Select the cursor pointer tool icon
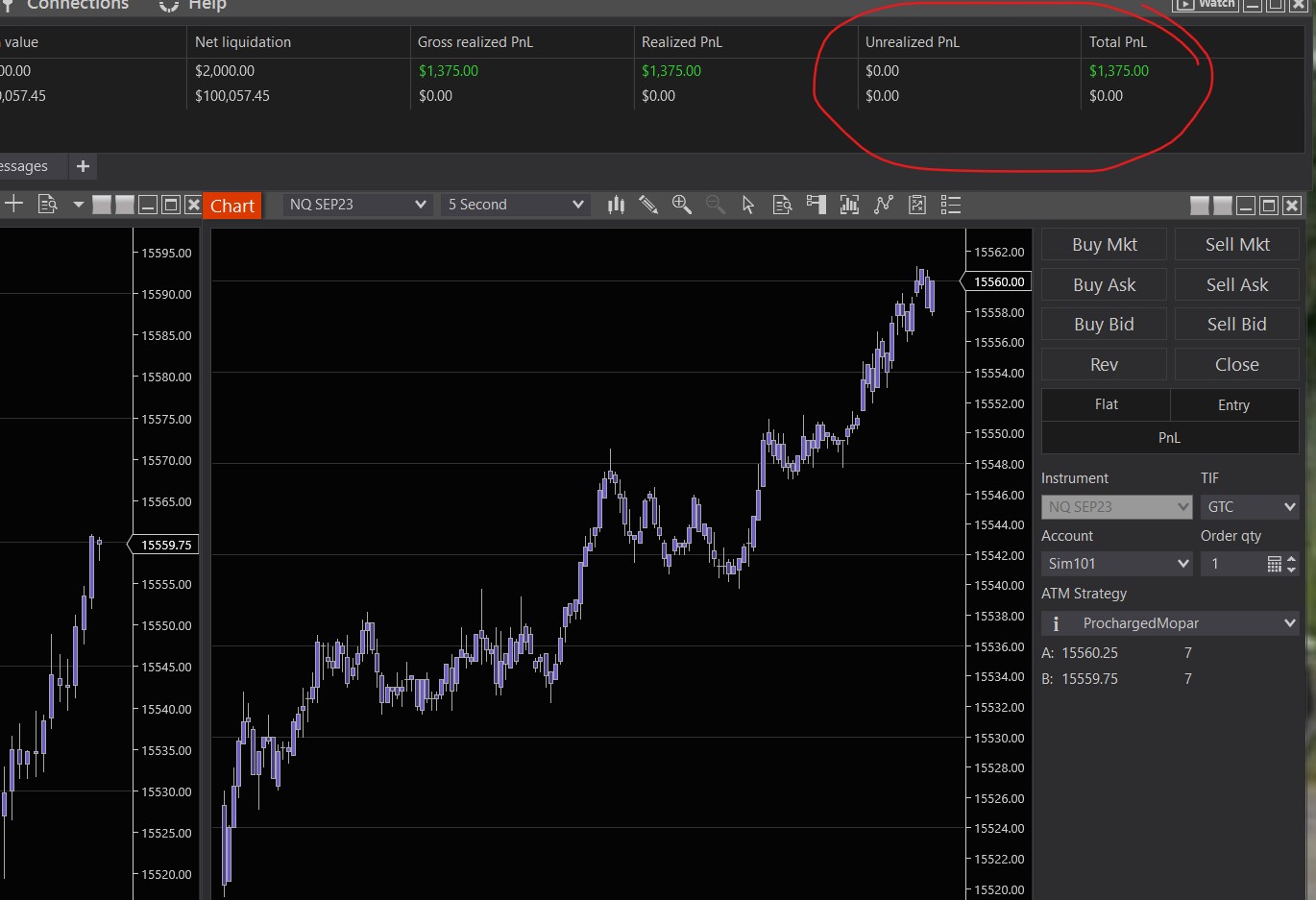The height and width of the screenshot is (900, 1316). tap(748, 205)
